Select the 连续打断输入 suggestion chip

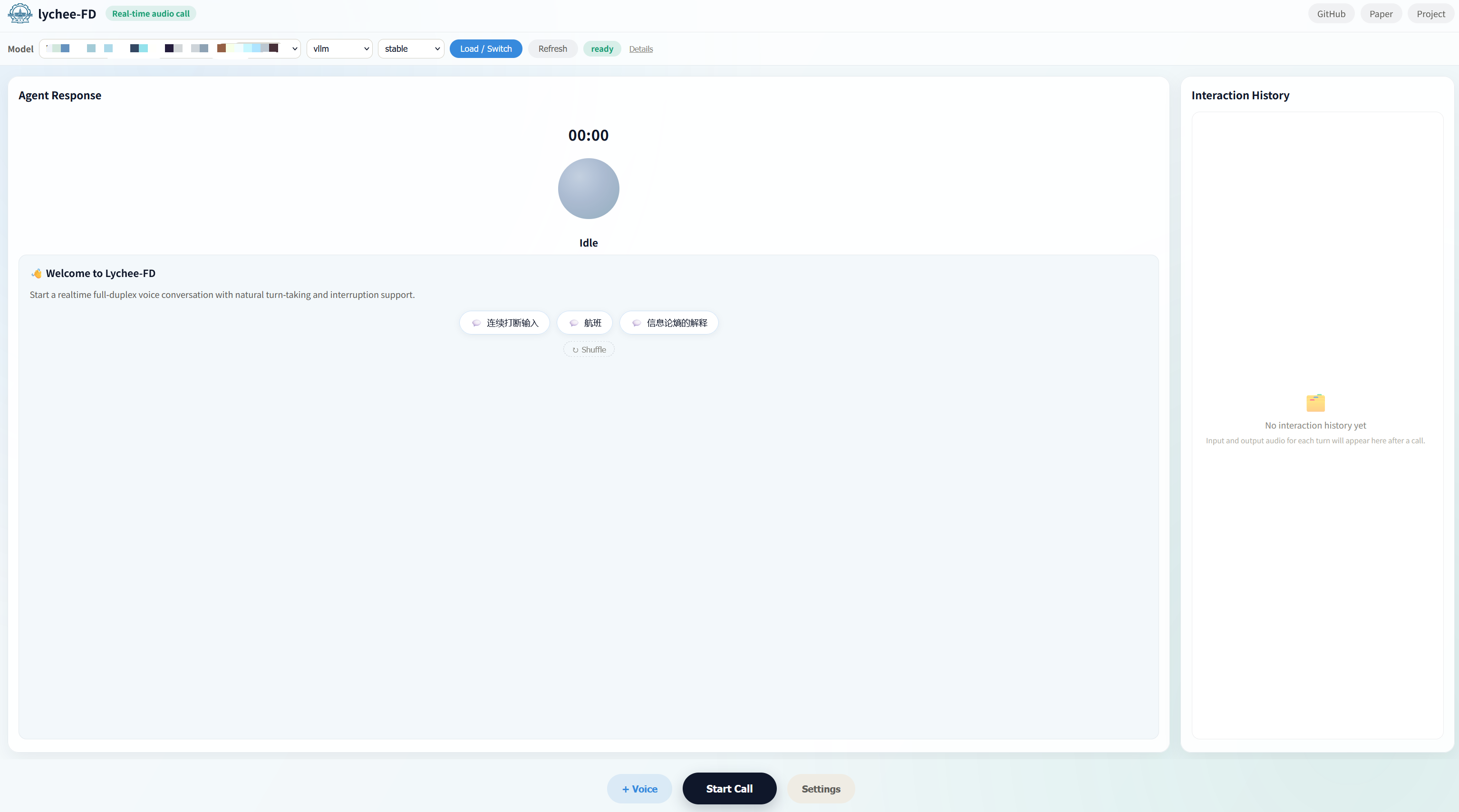pos(504,323)
